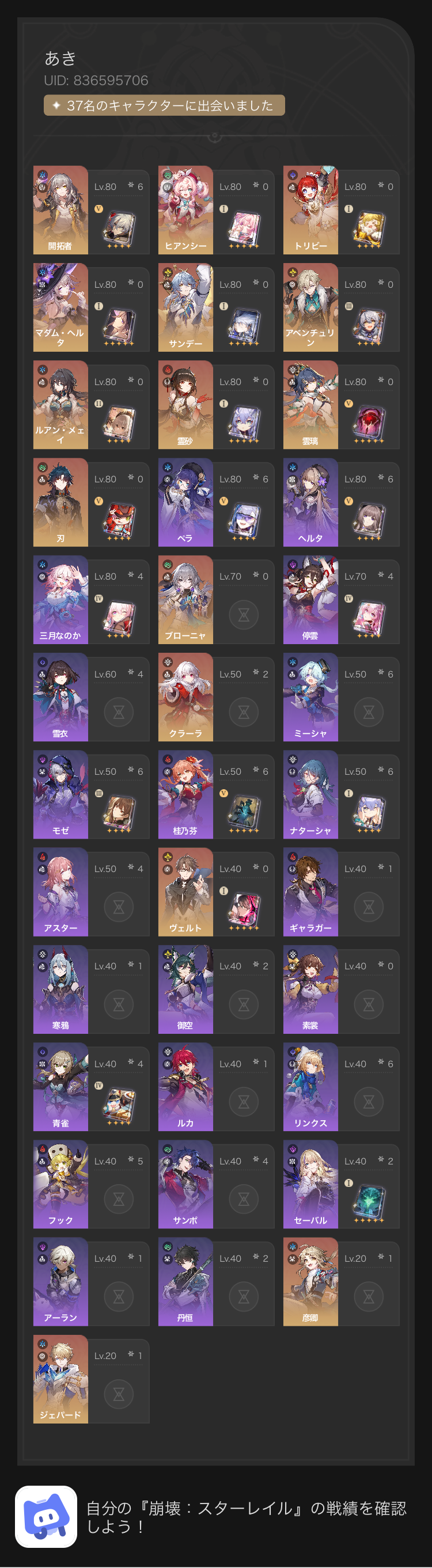432x1568 pixels.
Task: Open the 開拓者 character portrait
Action: (60, 210)
